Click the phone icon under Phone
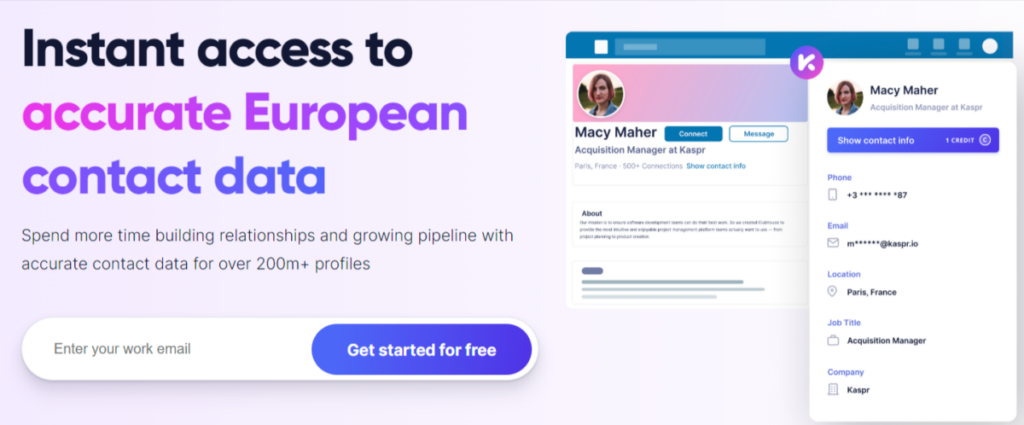Viewport: 1024px width, 425px height. (x=832, y=194)
